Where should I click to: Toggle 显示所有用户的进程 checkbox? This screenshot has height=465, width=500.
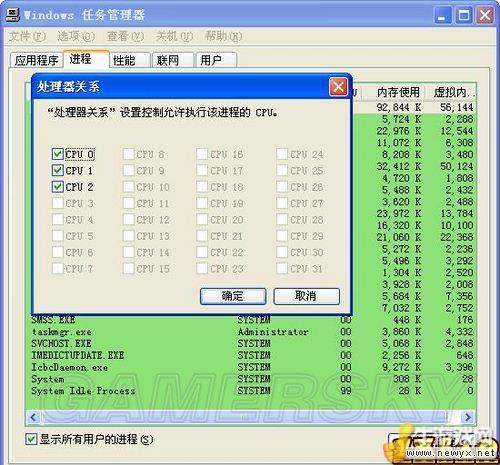point(31,439)
